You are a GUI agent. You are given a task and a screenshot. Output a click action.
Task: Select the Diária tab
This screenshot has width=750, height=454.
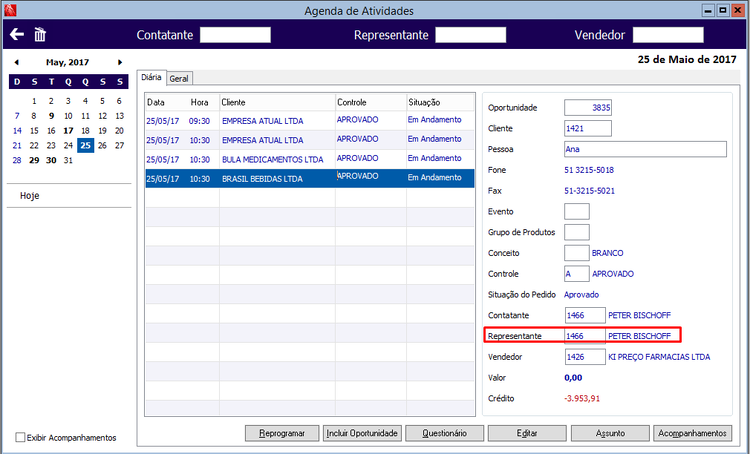click(x=152, y=78)
